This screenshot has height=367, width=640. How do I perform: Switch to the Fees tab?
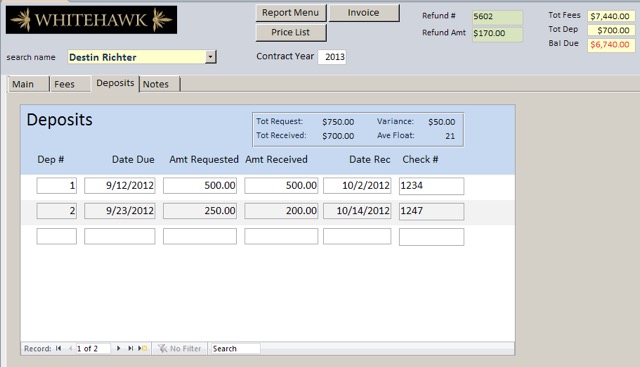70,84
